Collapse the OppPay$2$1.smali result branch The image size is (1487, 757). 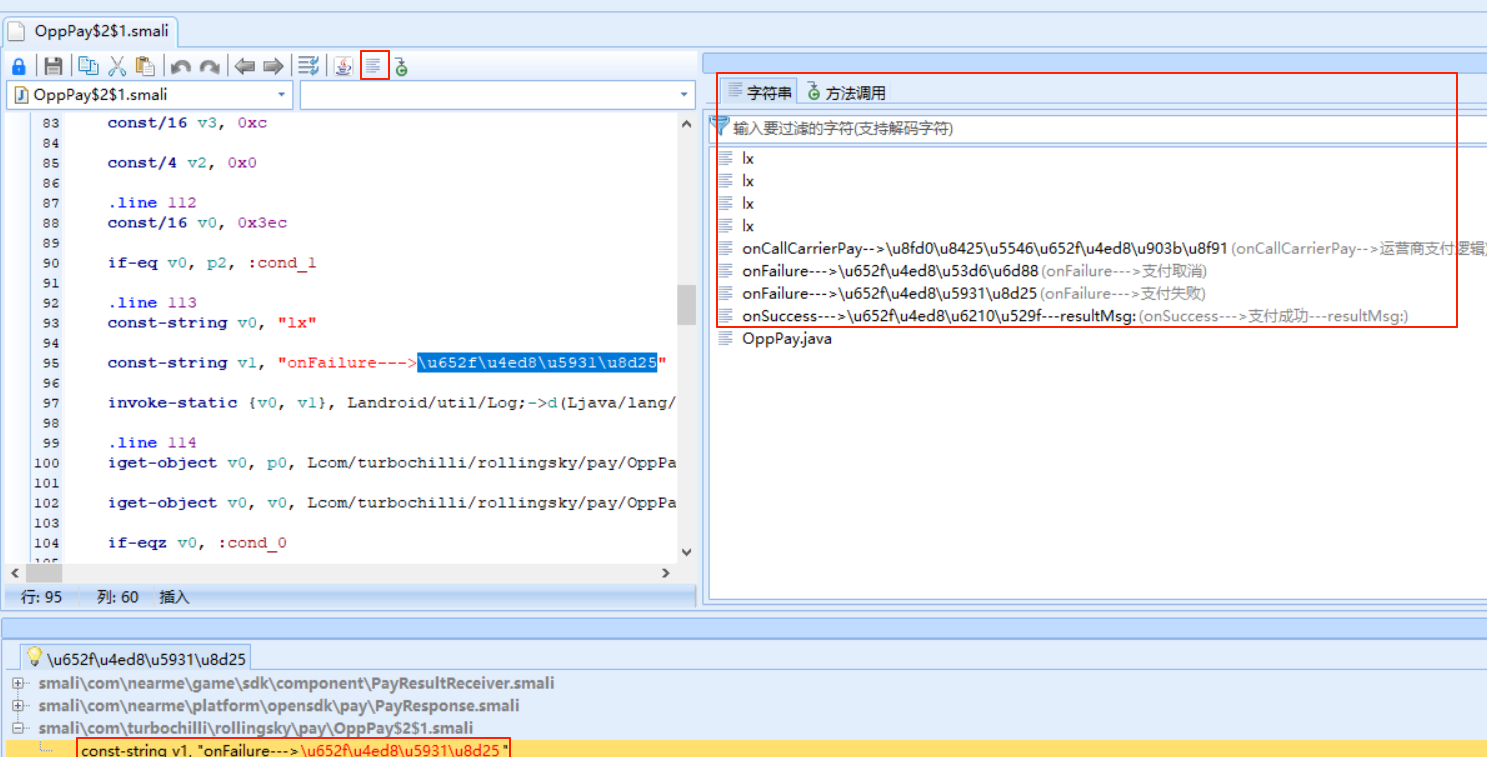[18, 728]
